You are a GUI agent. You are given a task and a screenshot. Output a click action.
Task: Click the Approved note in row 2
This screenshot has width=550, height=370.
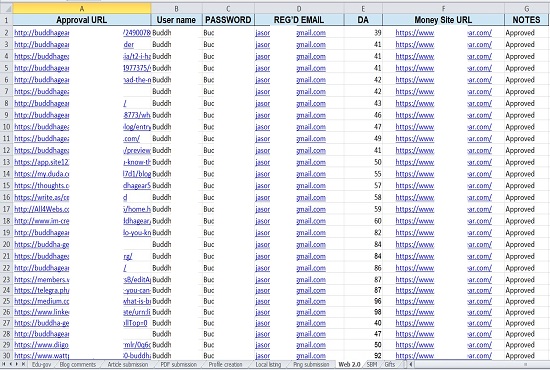[520, 33]
